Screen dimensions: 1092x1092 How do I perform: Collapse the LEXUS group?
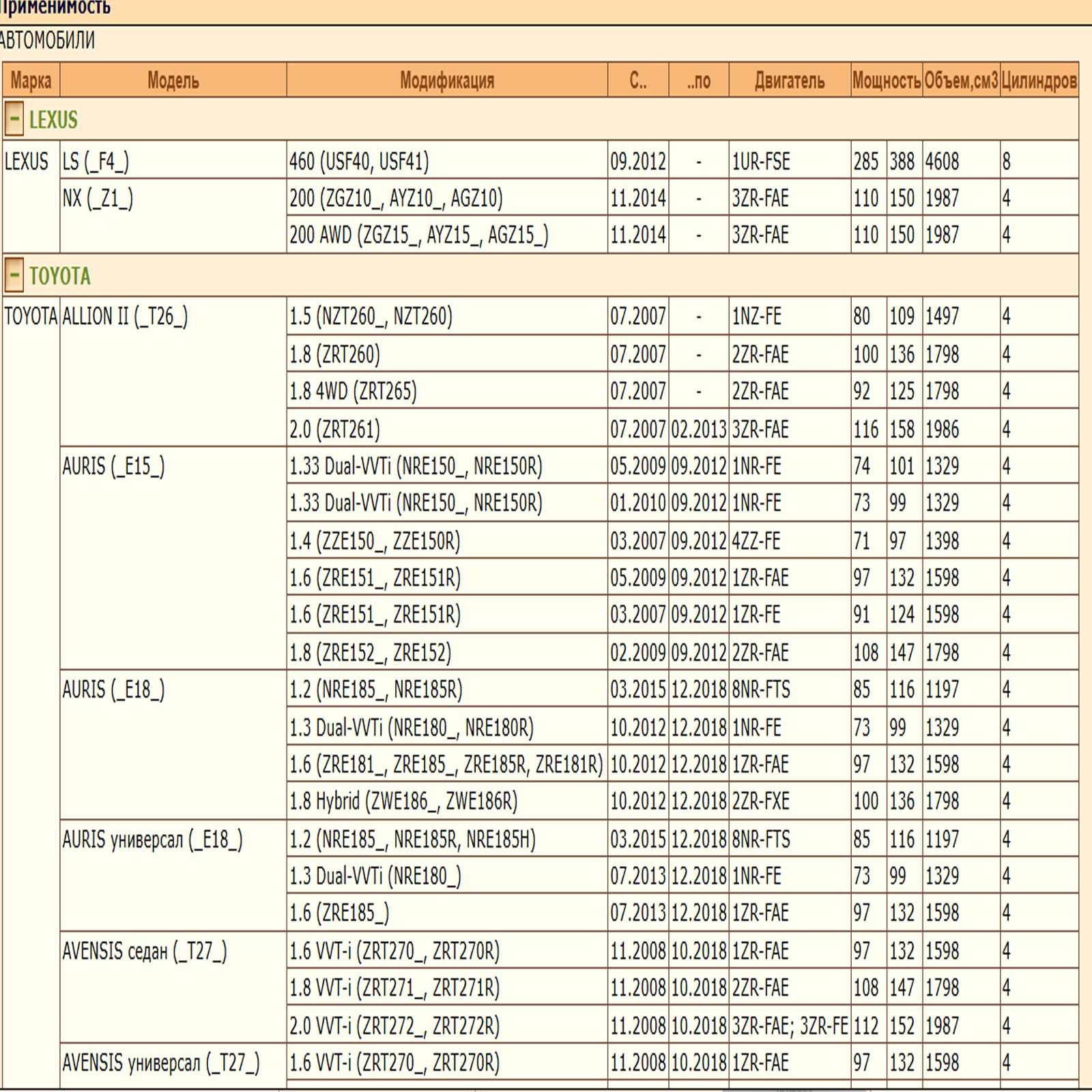click(x=14, y=119)
